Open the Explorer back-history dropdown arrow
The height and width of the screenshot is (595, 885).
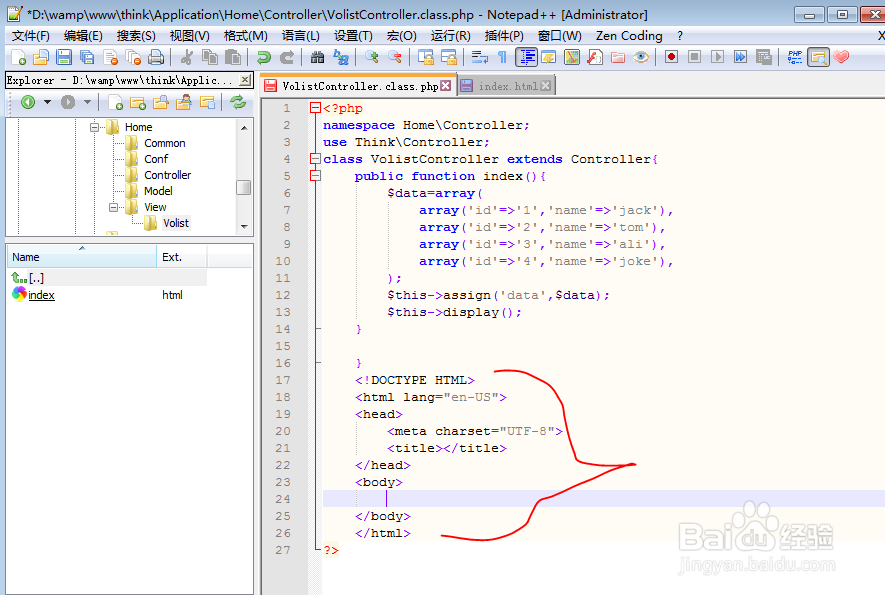pos(47,102)
